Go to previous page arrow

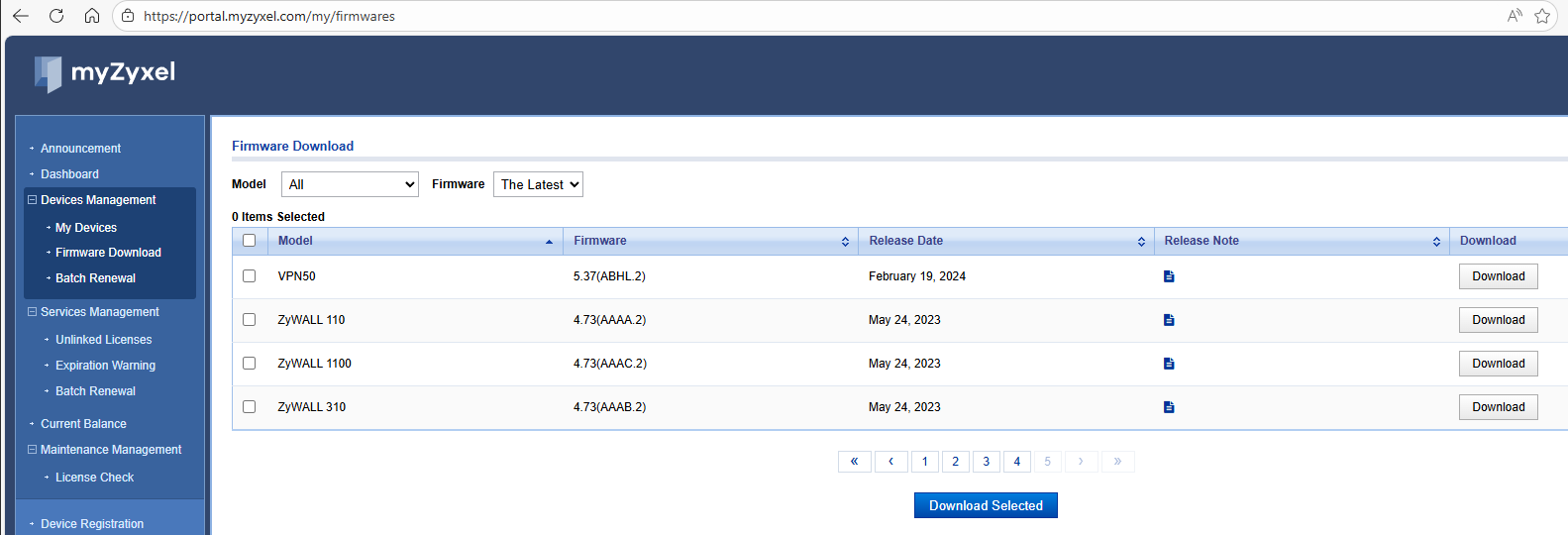[x=890, y=462]
